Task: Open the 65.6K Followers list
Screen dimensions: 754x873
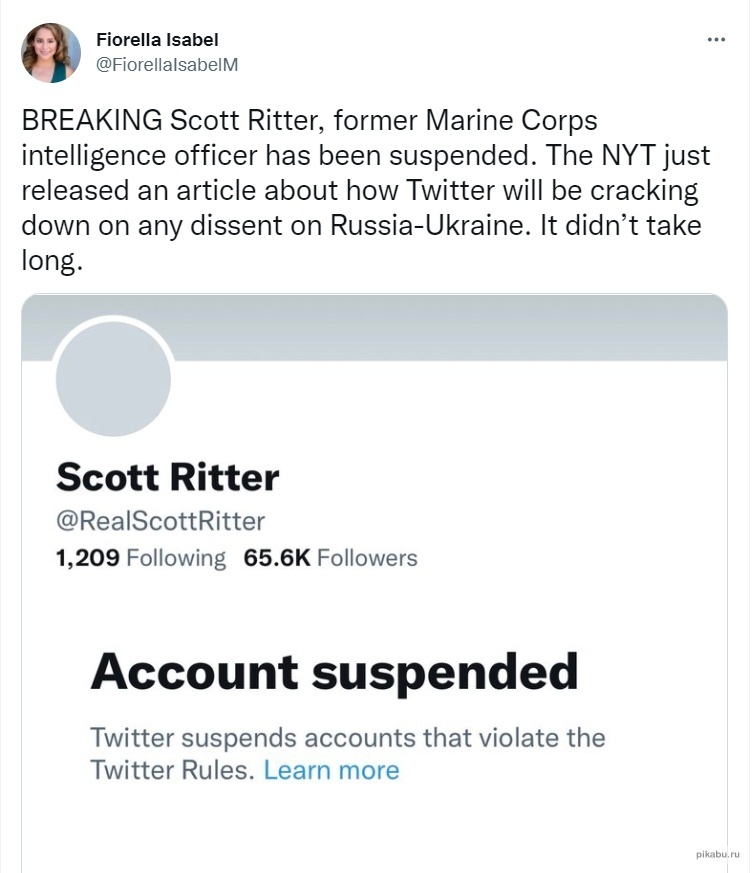Action: [330, 558]
